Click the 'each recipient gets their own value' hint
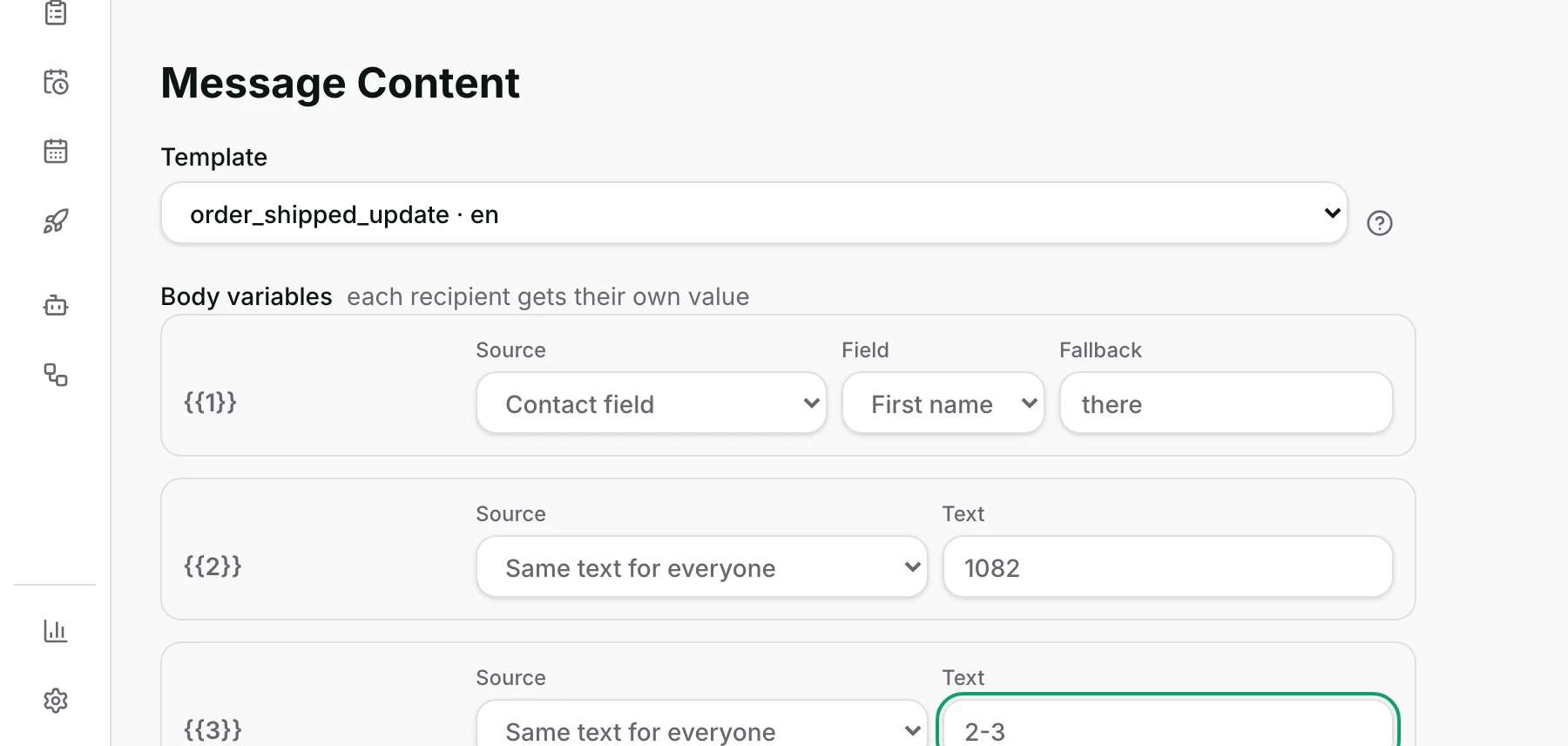Screen dimensions: 1568x746 pyautogui.click(x=548, y=297)
